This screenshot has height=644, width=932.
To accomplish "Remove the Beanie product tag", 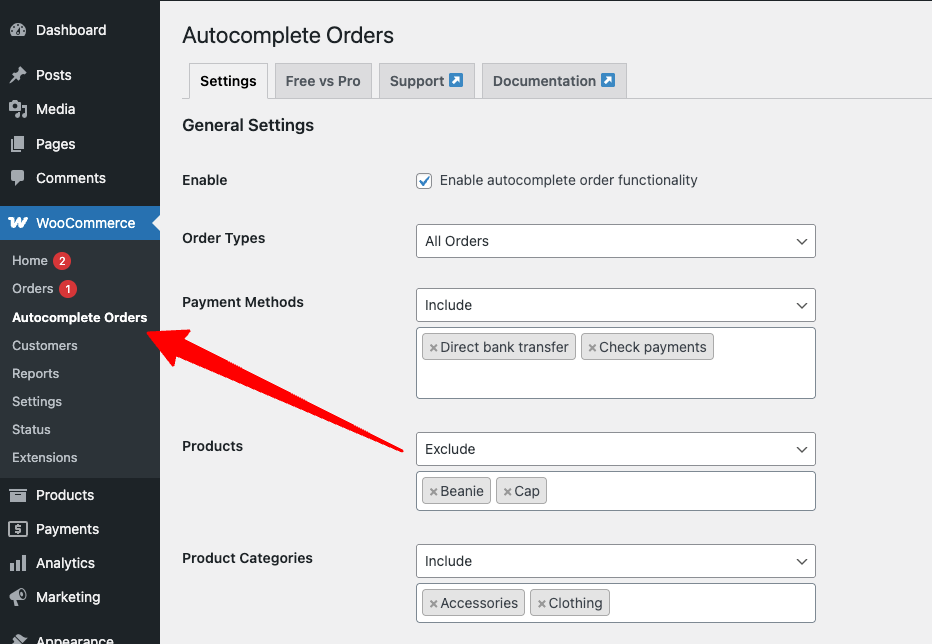I will (433, 492).
